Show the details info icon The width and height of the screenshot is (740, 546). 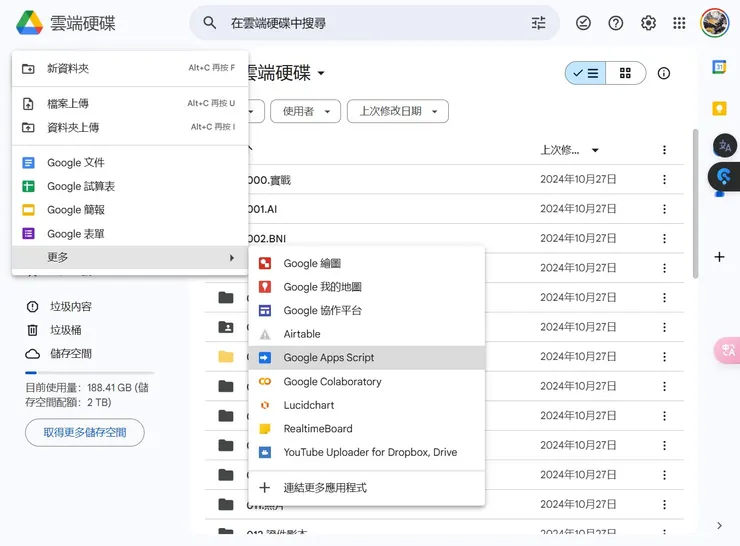[x=664, y=73]
